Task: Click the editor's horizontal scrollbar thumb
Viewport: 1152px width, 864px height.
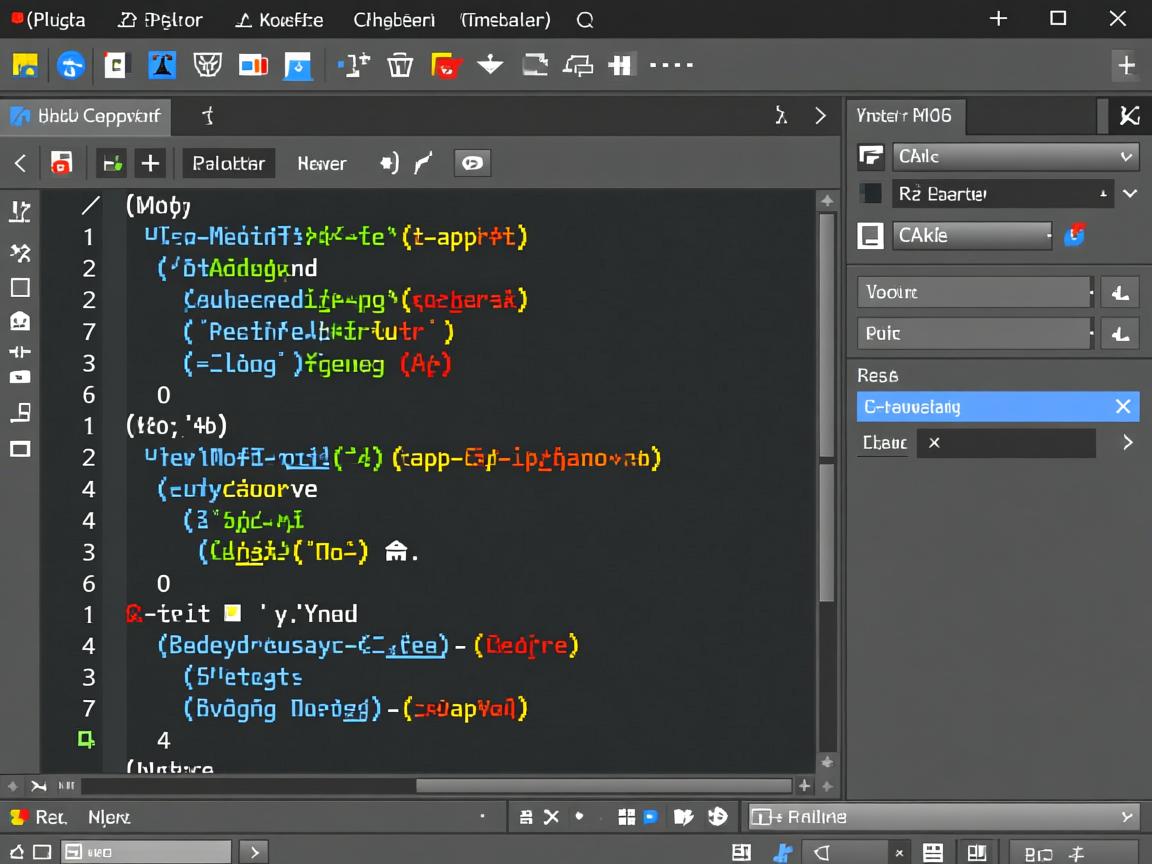Action: pyautogui.click(x=604, y=786)
